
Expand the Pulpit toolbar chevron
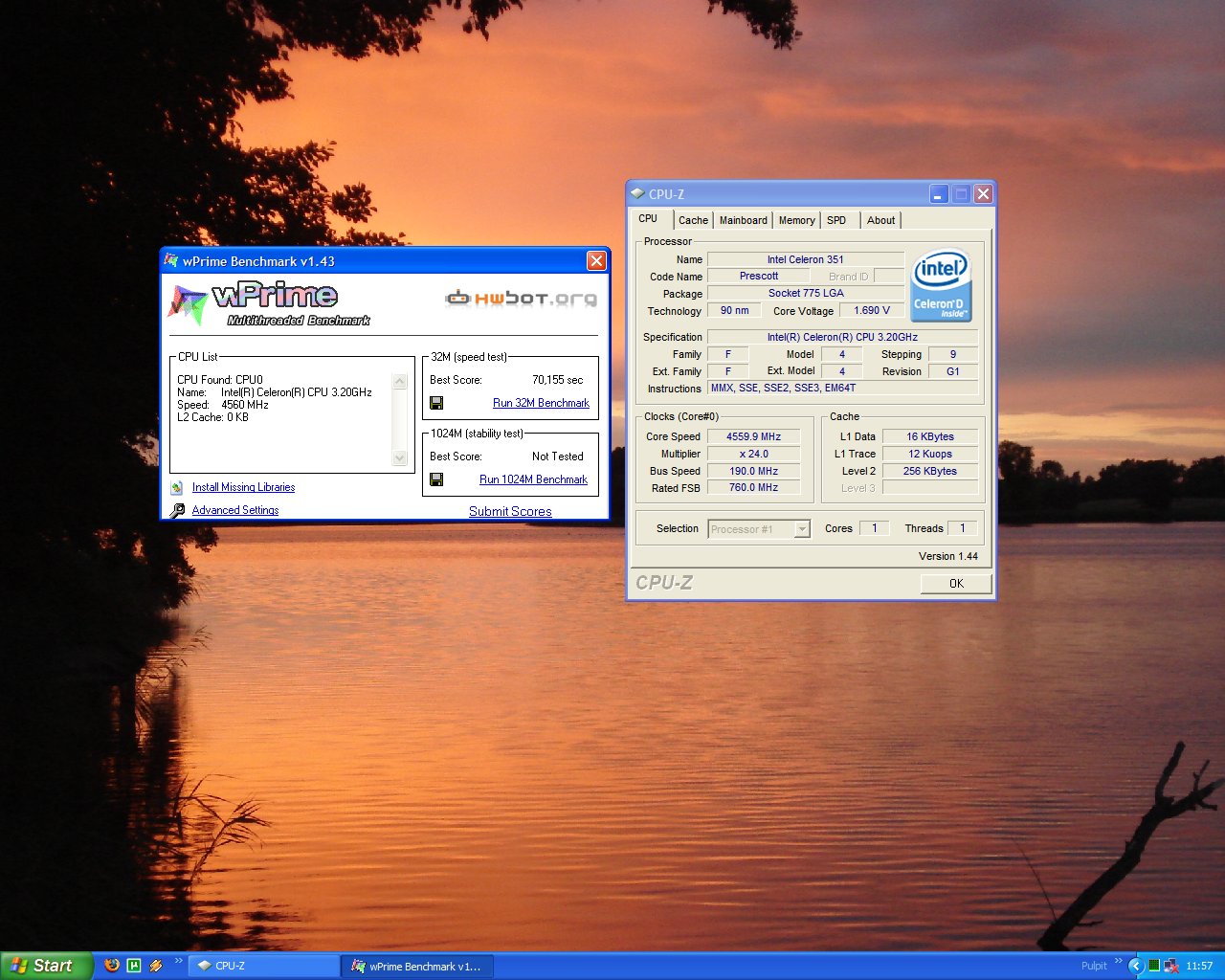point(1118,962)
